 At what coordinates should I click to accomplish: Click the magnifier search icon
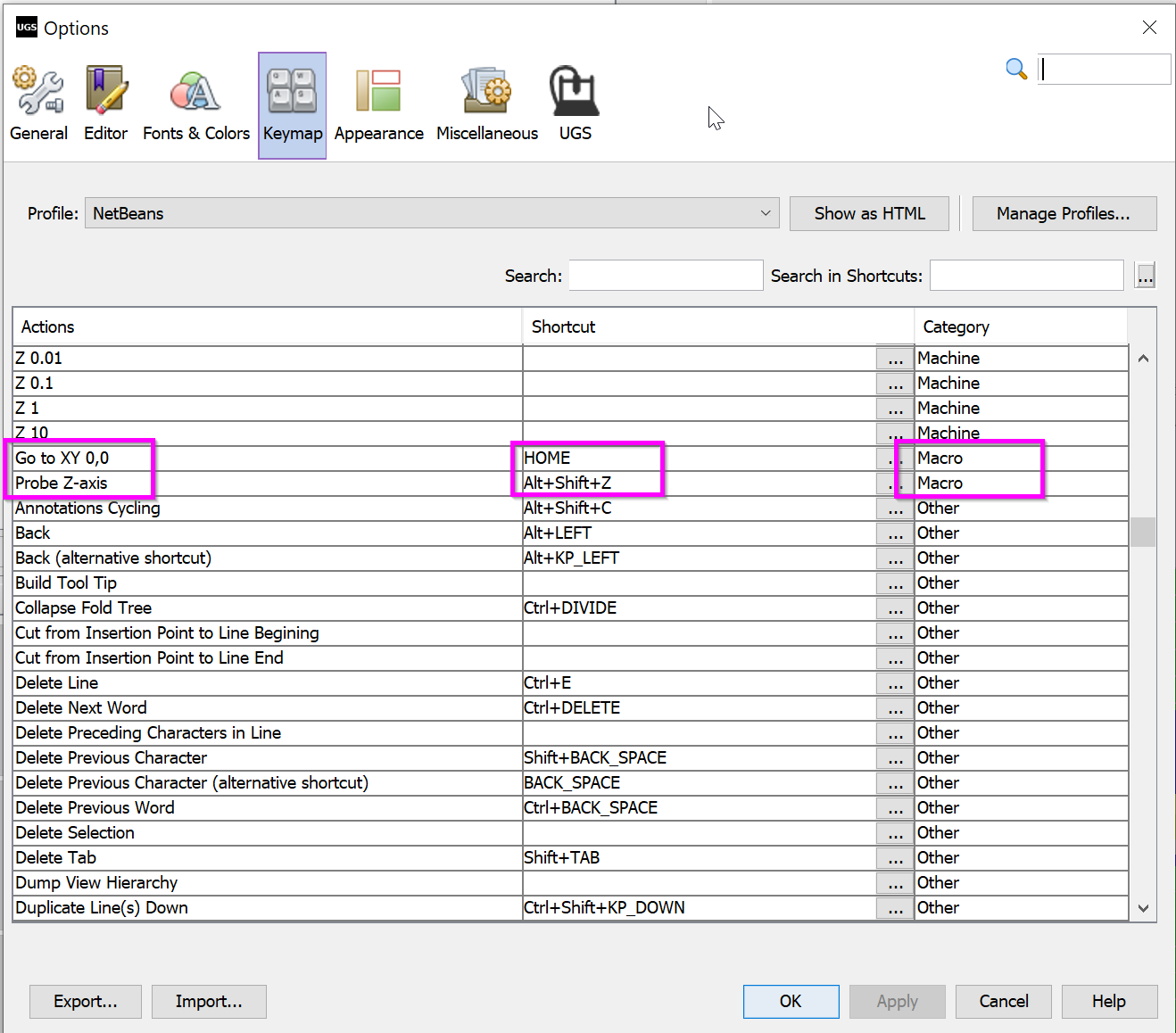[1016, 69]
